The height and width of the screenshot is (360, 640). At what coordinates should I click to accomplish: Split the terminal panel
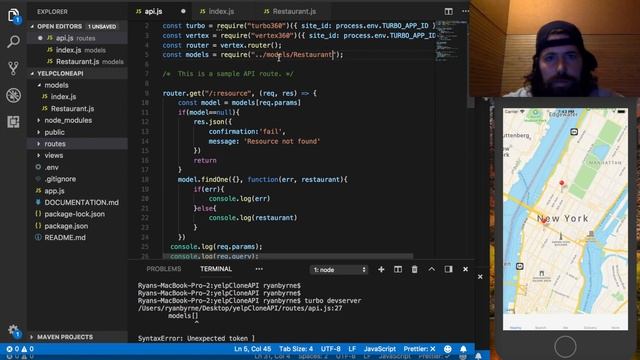click(398, 269)
